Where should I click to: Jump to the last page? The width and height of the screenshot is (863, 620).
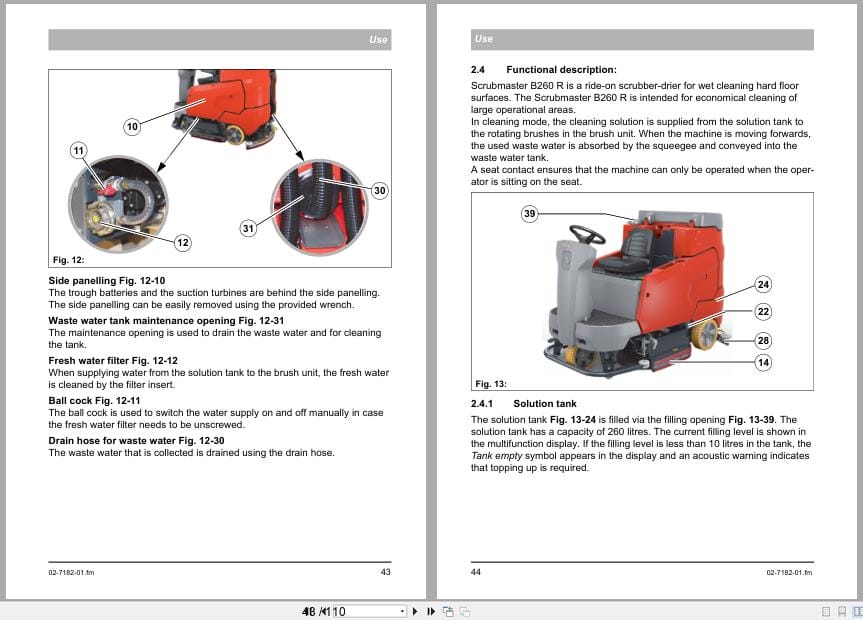431,610
